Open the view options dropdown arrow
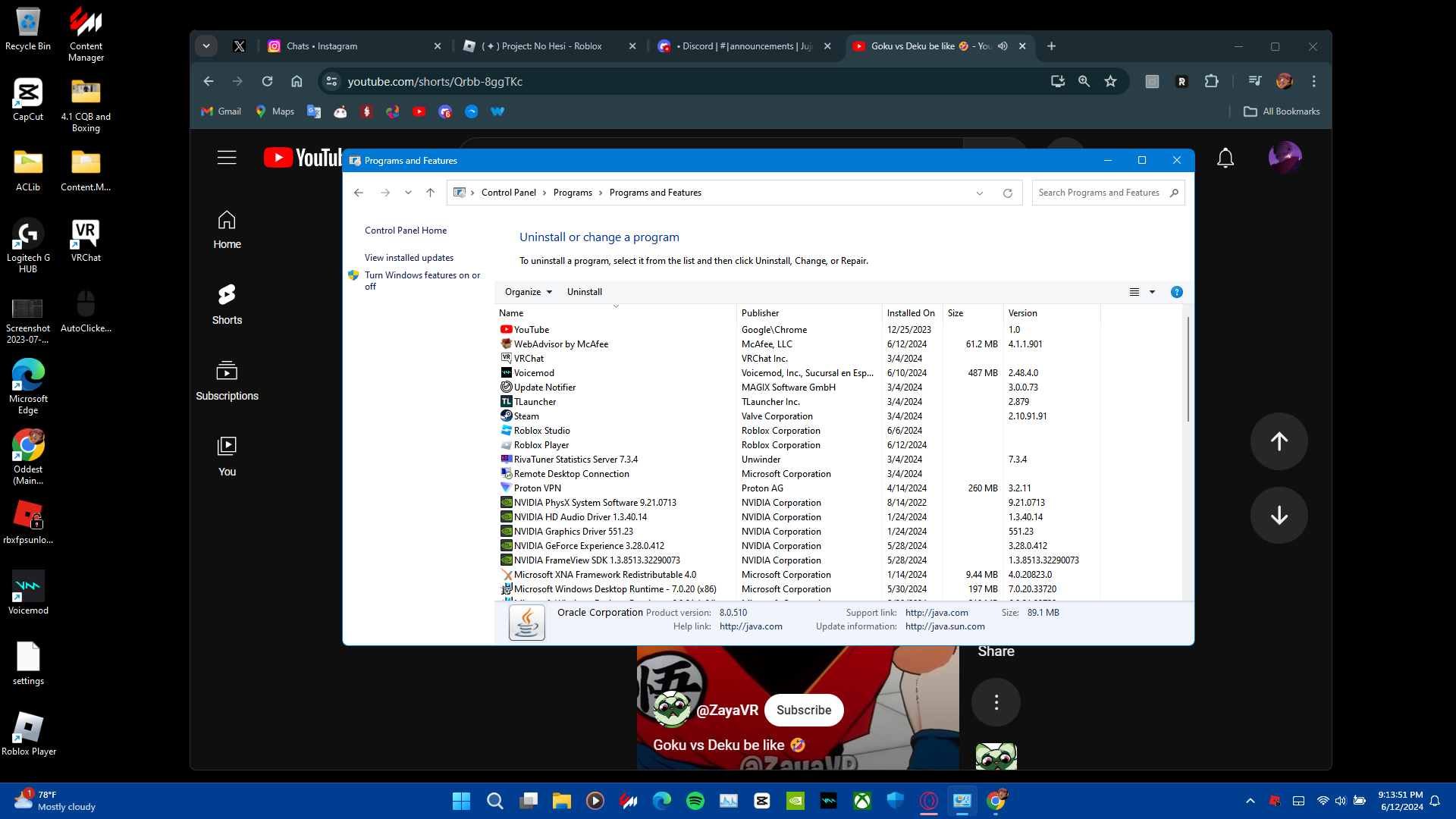 pyautogui.click(x=1152, y=292)
